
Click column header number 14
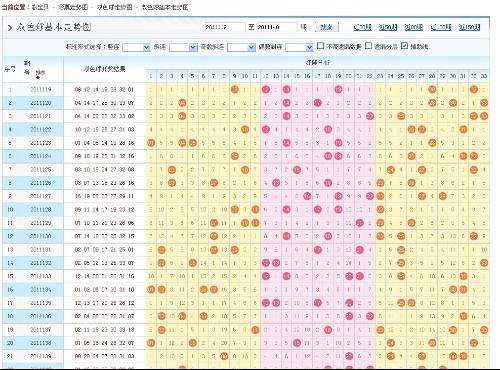[x=286, y=76]
